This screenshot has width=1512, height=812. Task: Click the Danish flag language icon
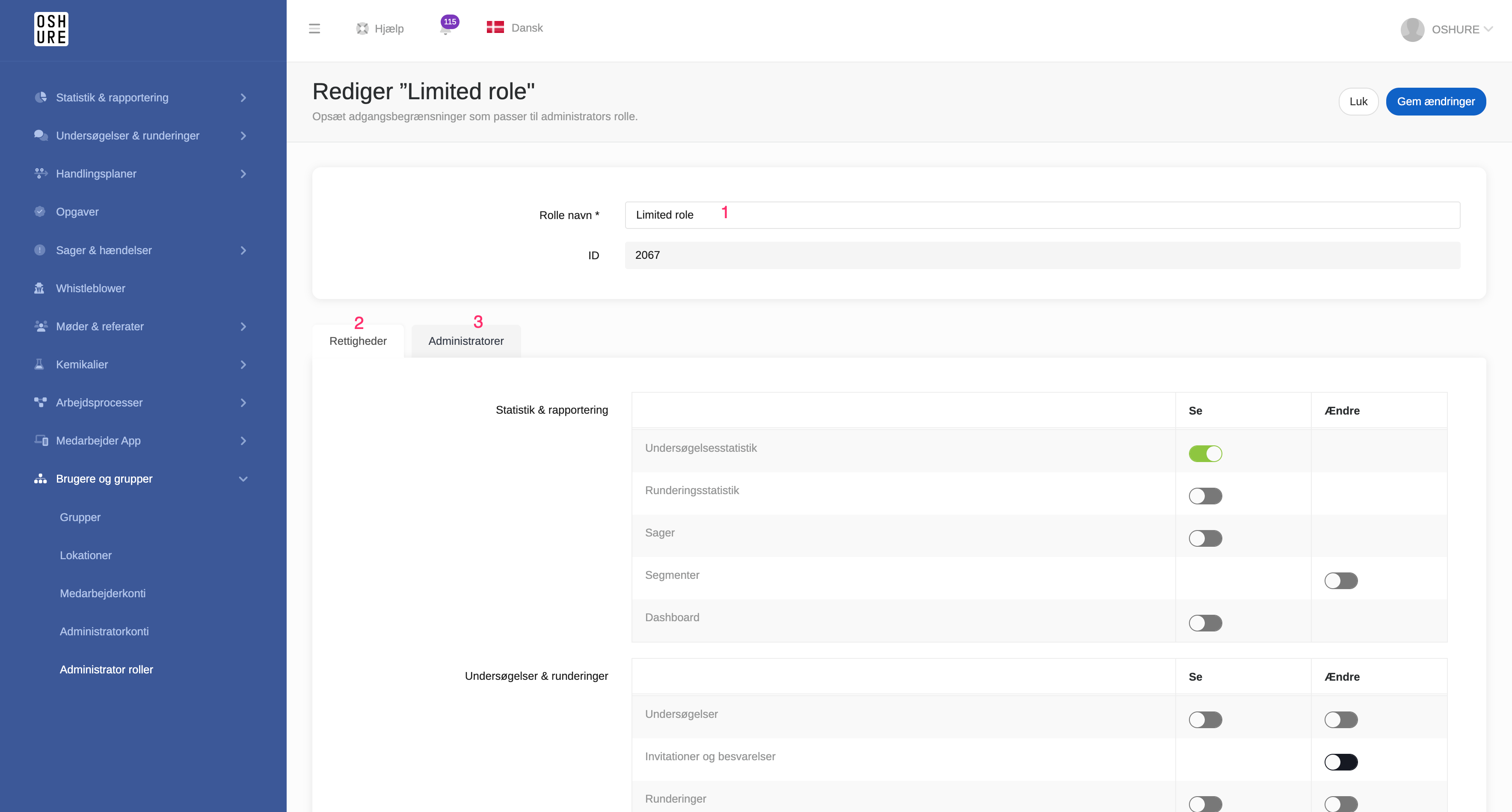[495, 28]
